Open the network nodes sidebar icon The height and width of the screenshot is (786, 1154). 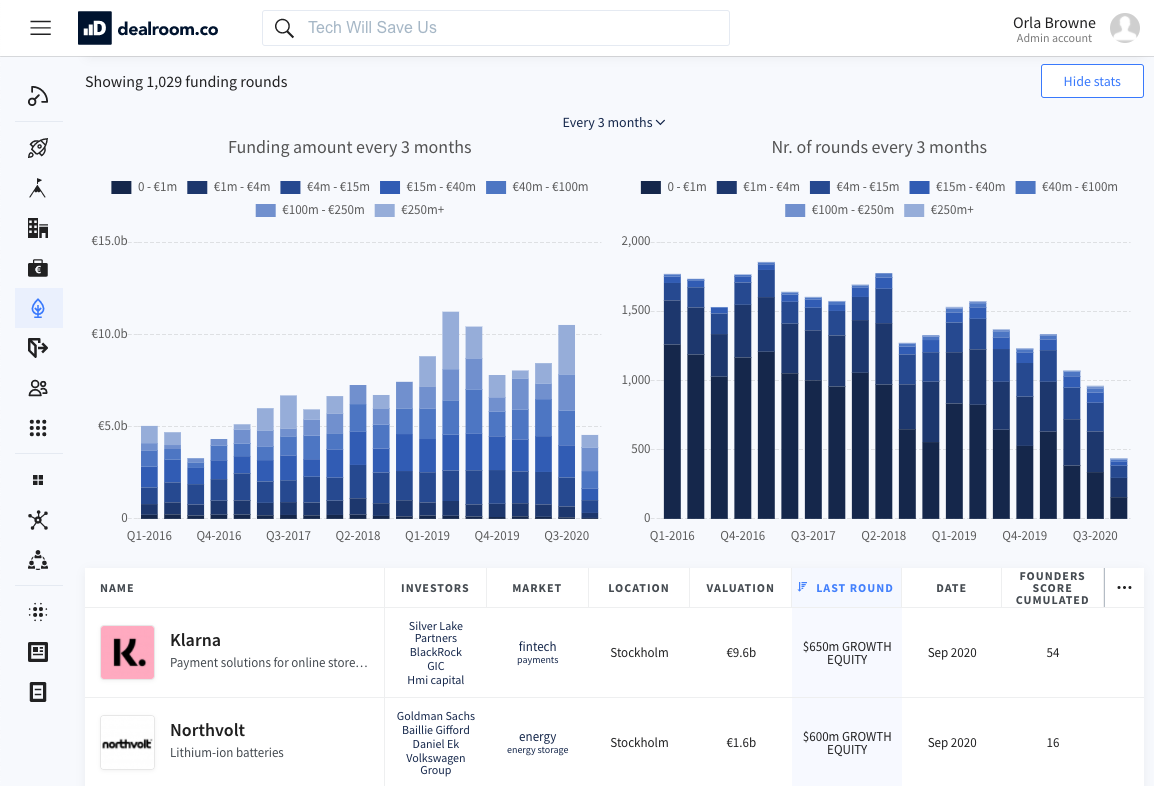pos(38,520)
